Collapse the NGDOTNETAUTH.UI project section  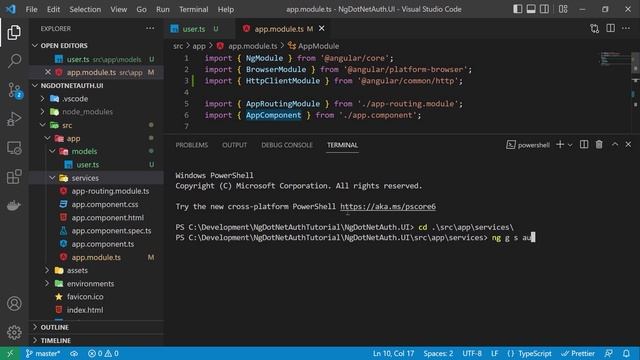(x=35, y=85)
